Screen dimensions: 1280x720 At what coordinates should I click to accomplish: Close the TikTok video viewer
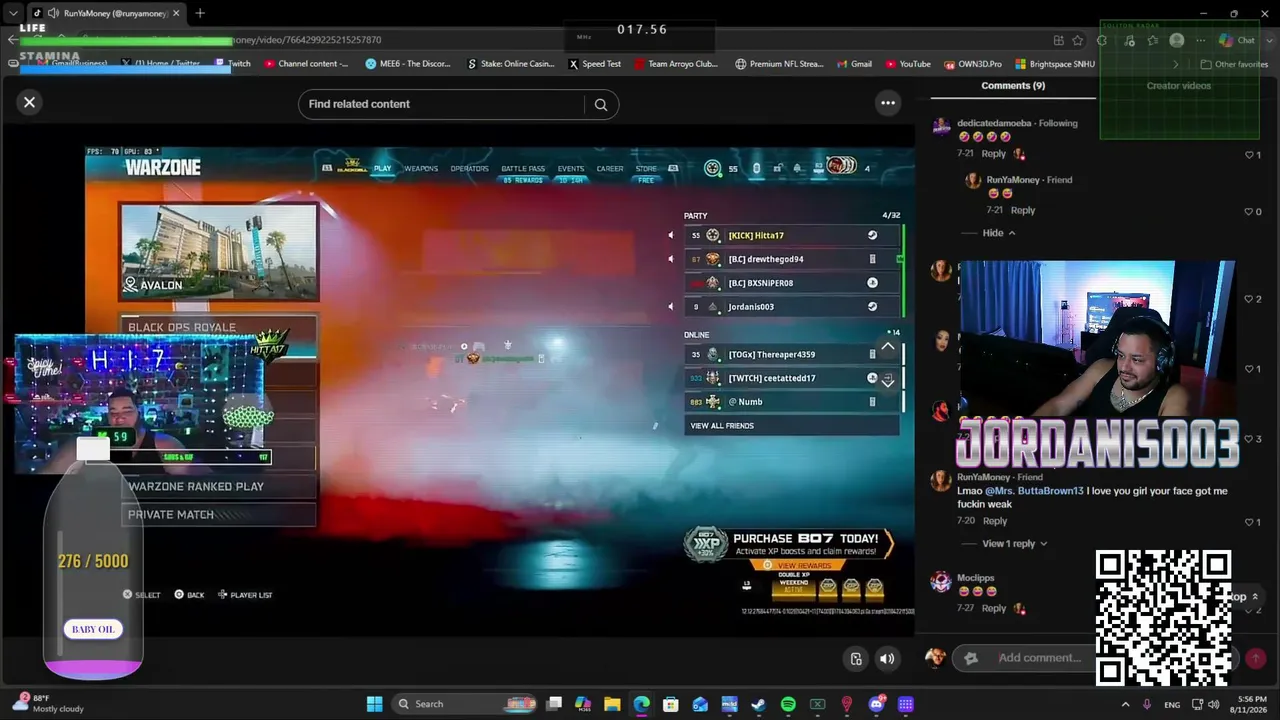pyautogui.click(x=29, y=102)
